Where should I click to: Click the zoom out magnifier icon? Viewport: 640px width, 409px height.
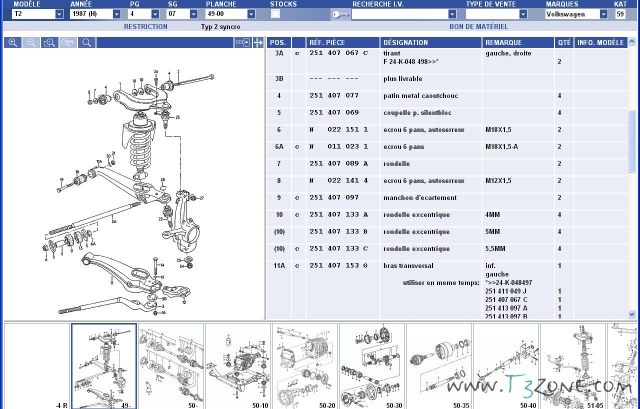pyautogui.click(x=31, y=44)
